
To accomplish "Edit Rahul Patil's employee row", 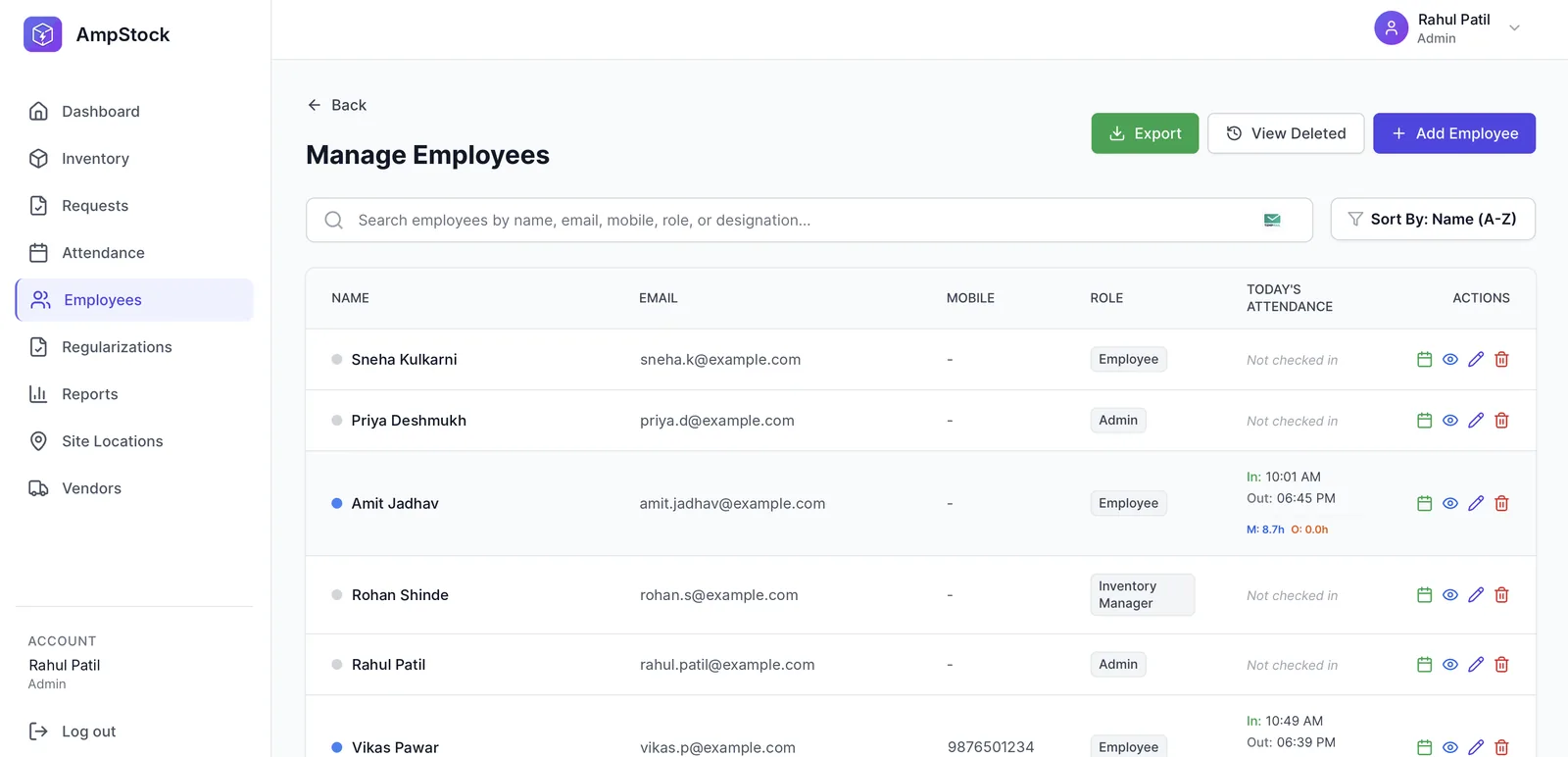I will pos(1476,665).
